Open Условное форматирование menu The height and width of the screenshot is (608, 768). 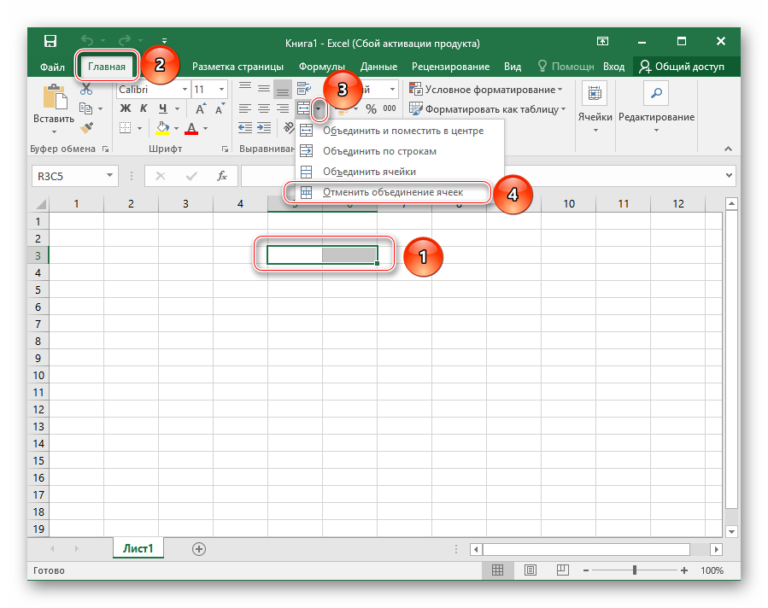[x=486, y=90]
